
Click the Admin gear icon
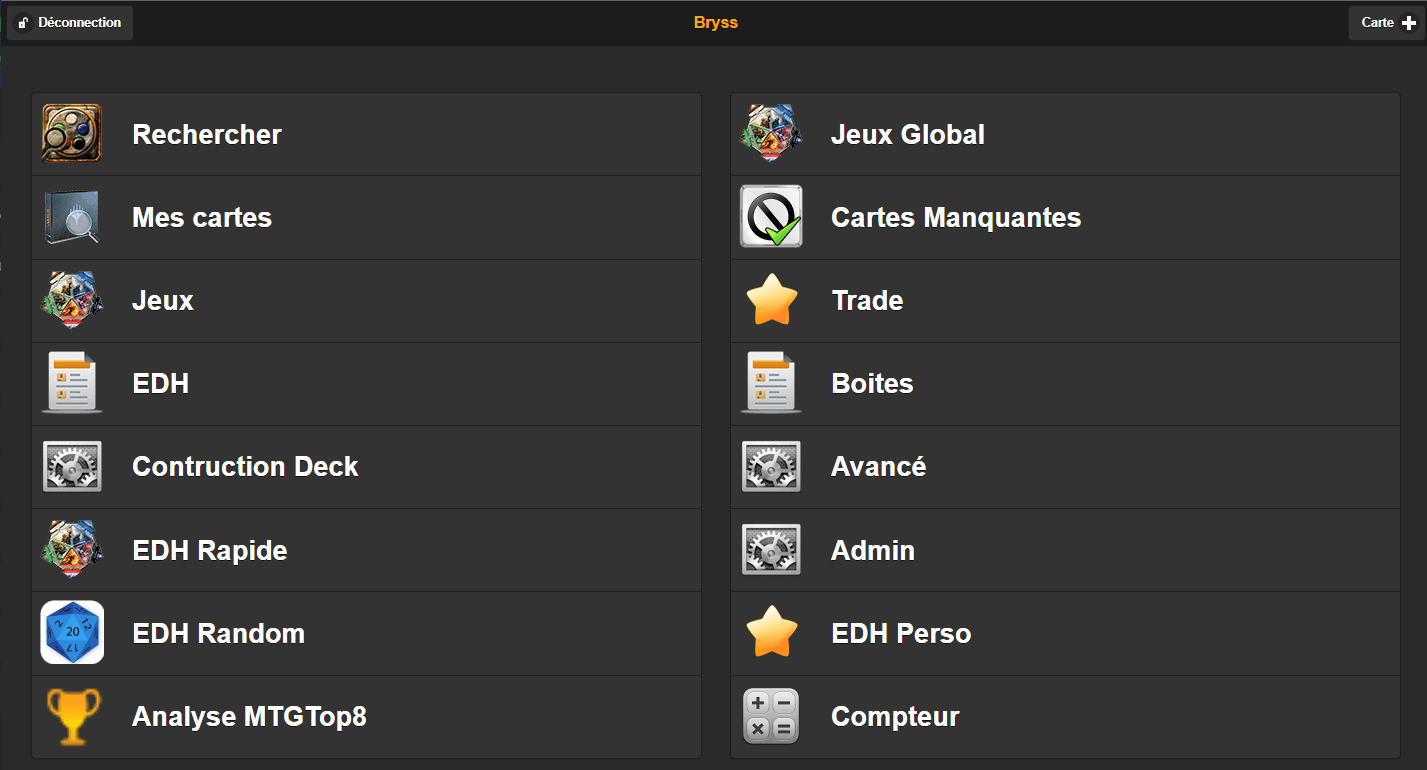click(771, 550)
